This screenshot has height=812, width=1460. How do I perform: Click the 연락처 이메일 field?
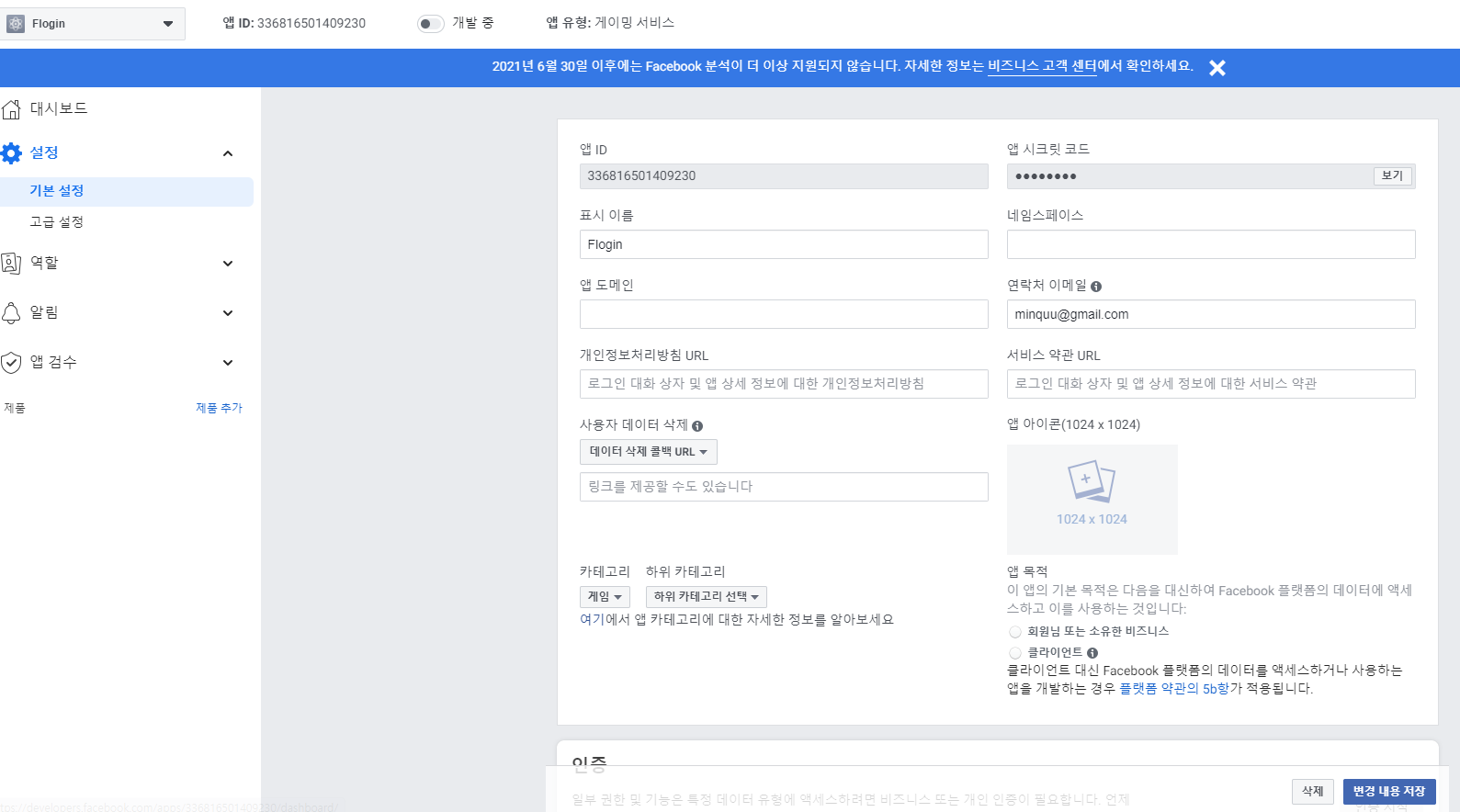tap(1211, 314)
